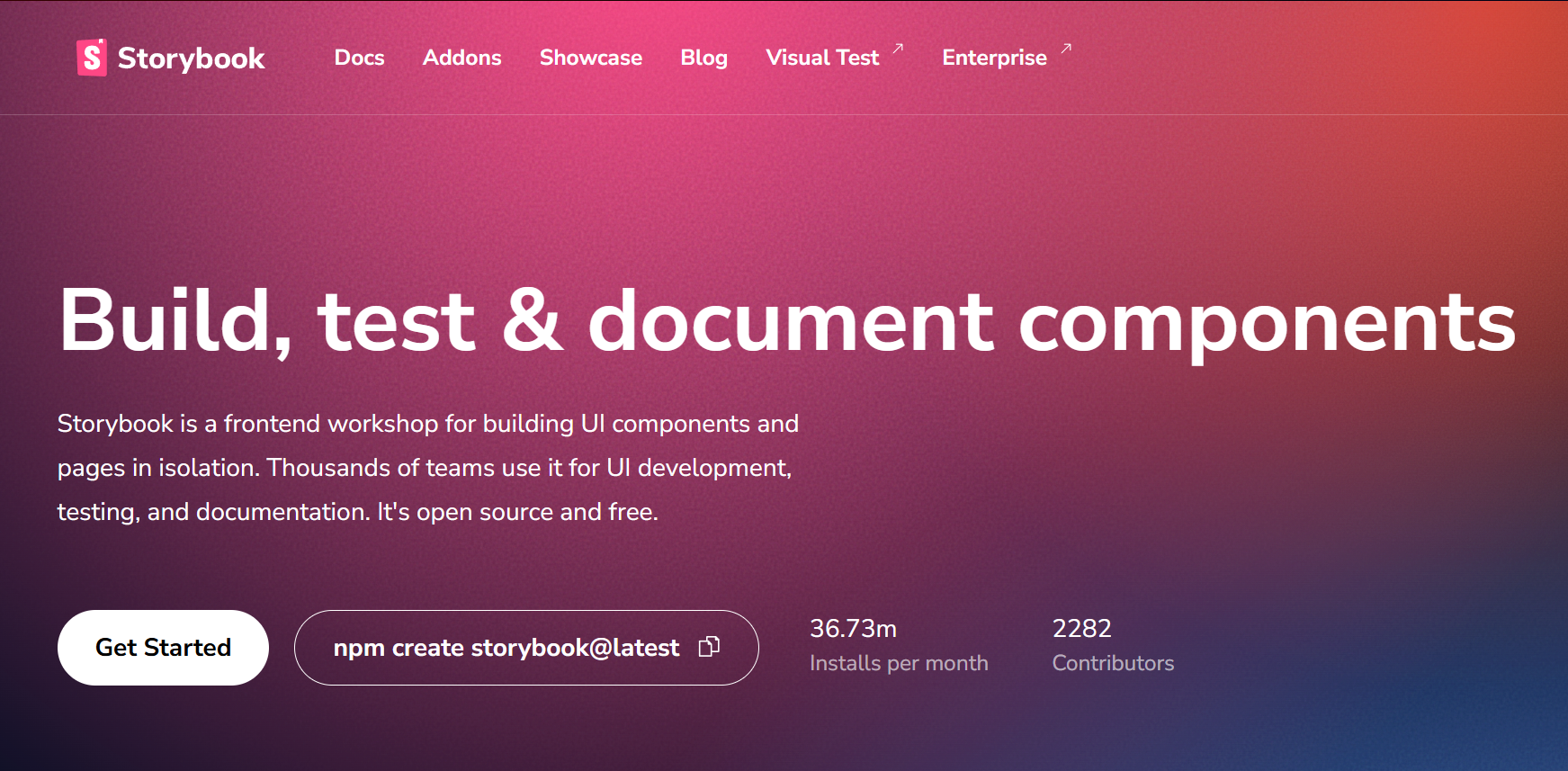Visit the Blog from the navbar
The width and height of the screenshot is (1568, 771).
703,58
